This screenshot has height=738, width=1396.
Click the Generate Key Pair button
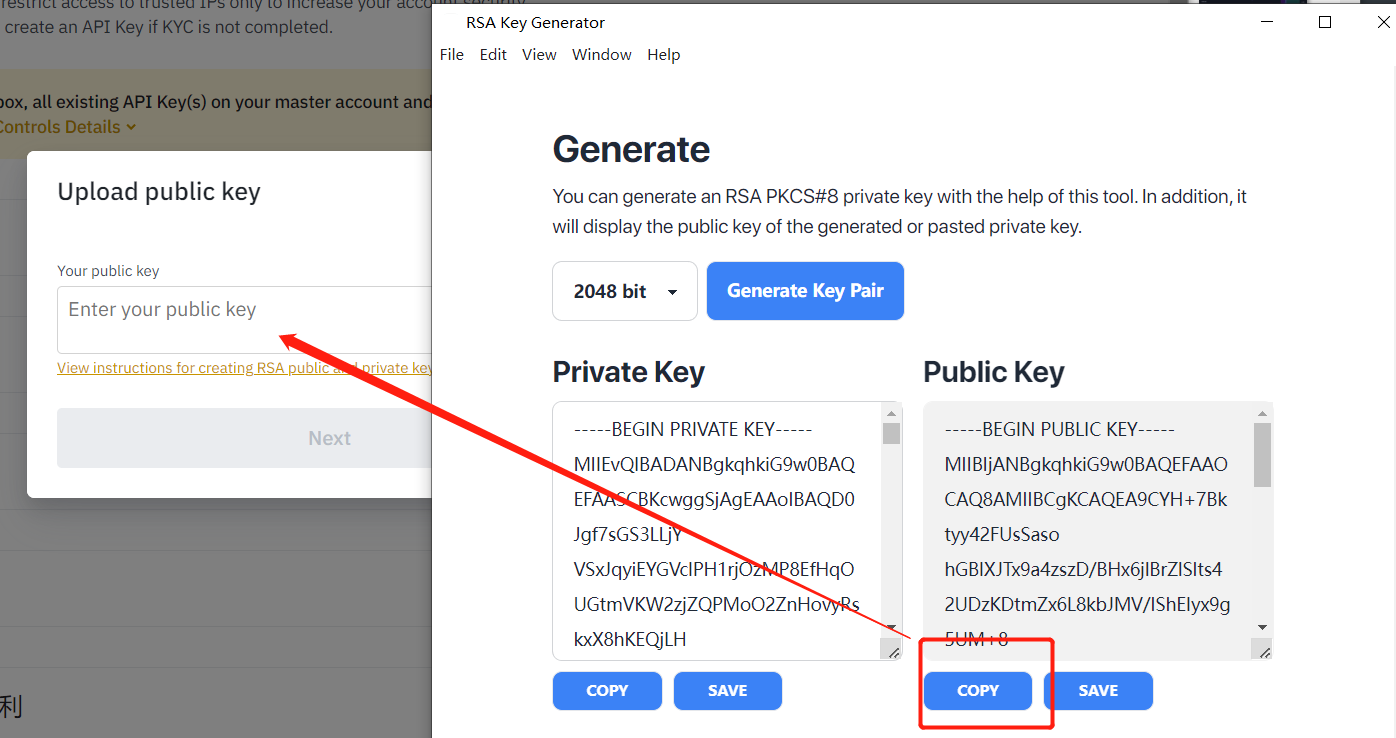(805, 291)
